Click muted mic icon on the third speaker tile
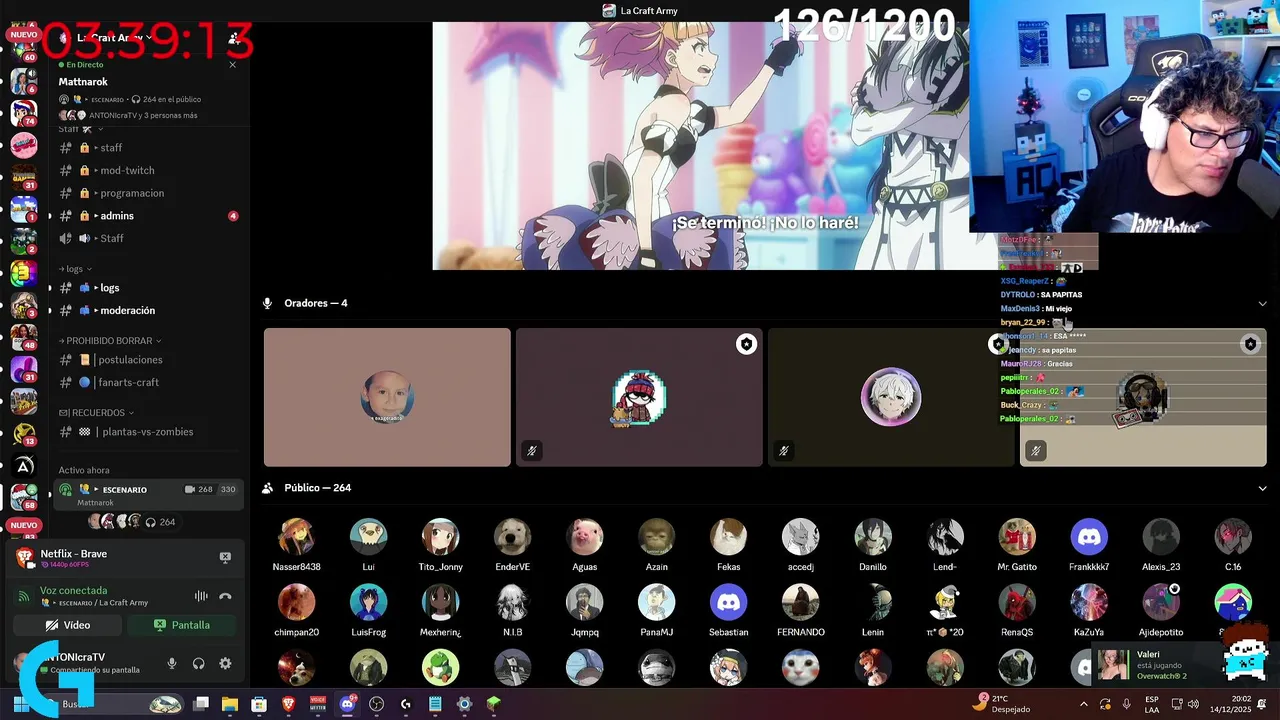Image resolution: width=1280 pixels, height=720 pixels. (x=784, y=451)
